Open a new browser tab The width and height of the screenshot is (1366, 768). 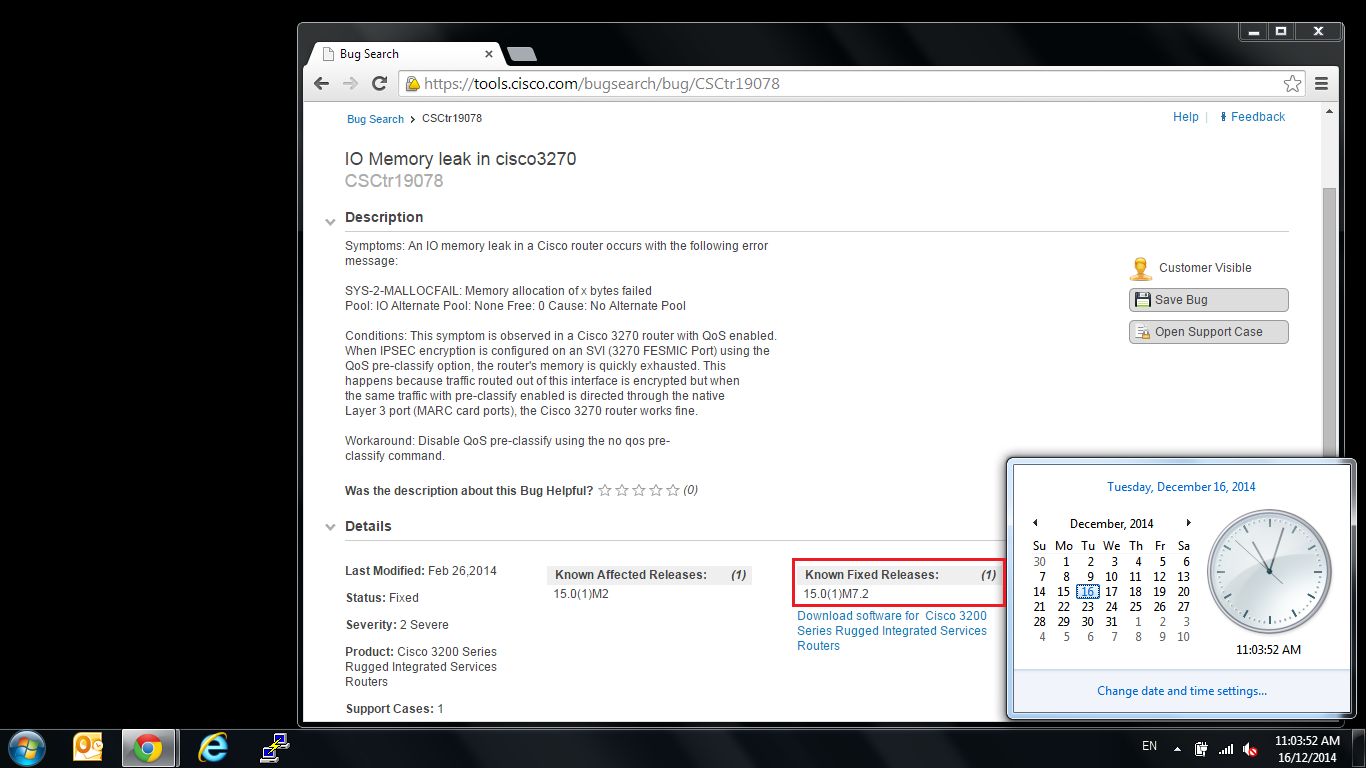coord(522,54)
